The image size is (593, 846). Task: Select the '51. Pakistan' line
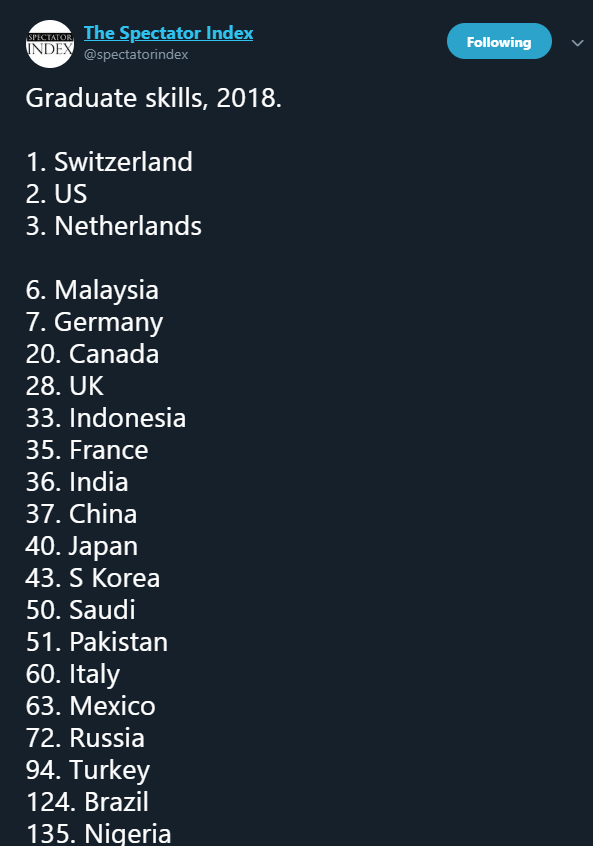97,642
